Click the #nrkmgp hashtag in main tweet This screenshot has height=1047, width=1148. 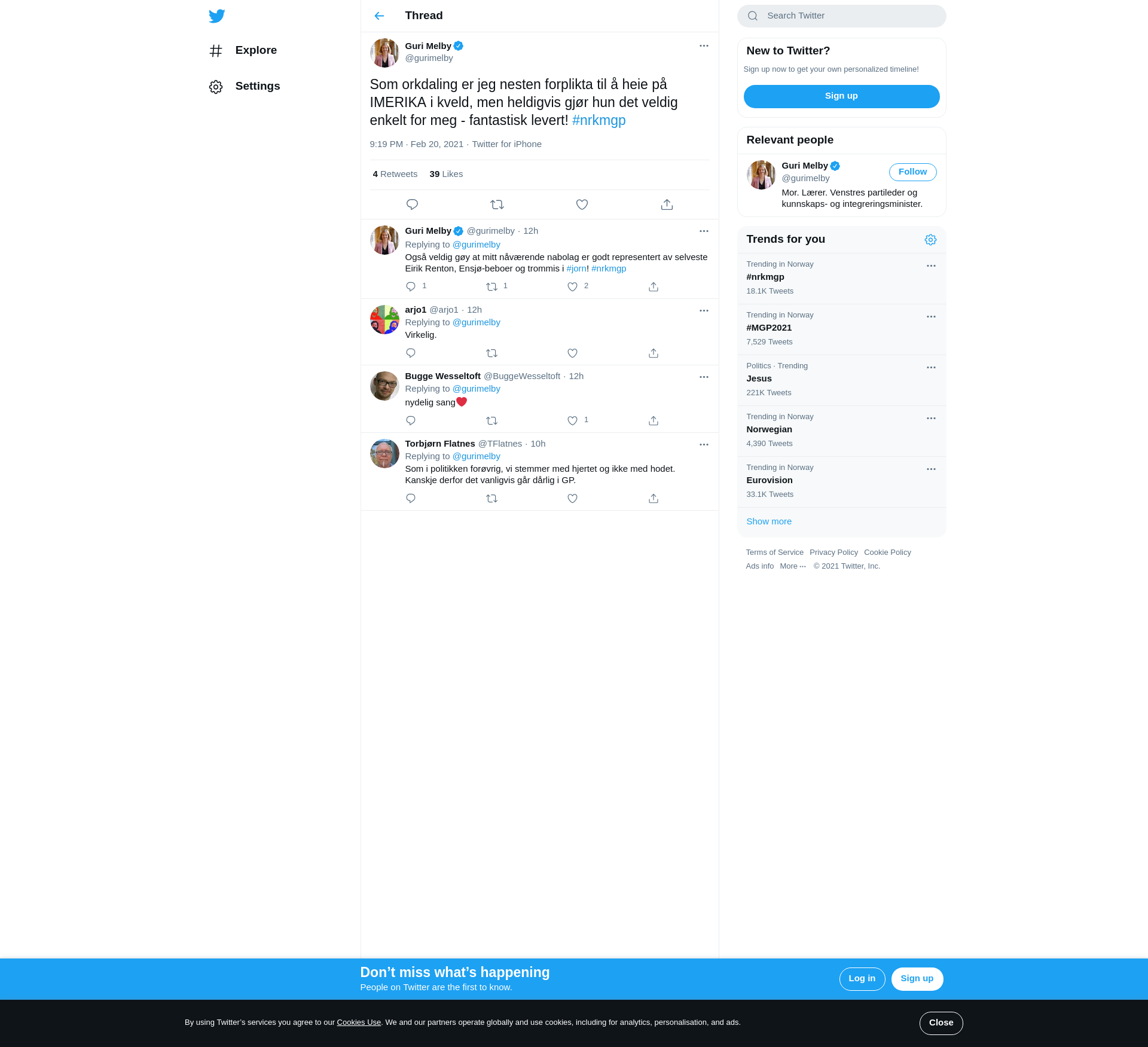click(x=599, y=120)
